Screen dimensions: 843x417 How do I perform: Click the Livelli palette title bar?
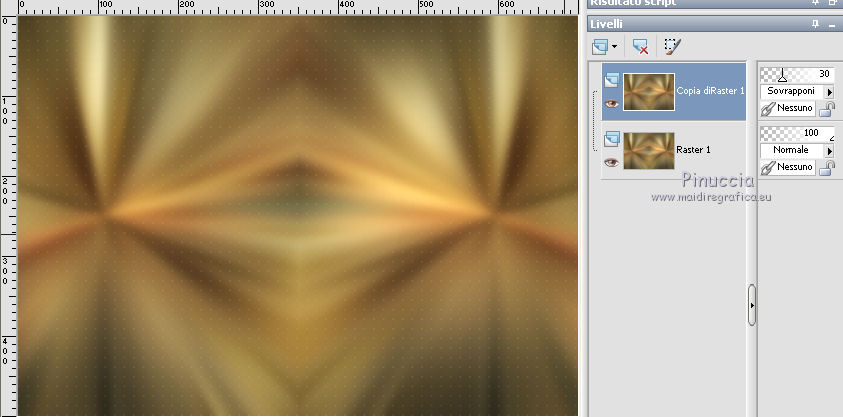[715, 24]
